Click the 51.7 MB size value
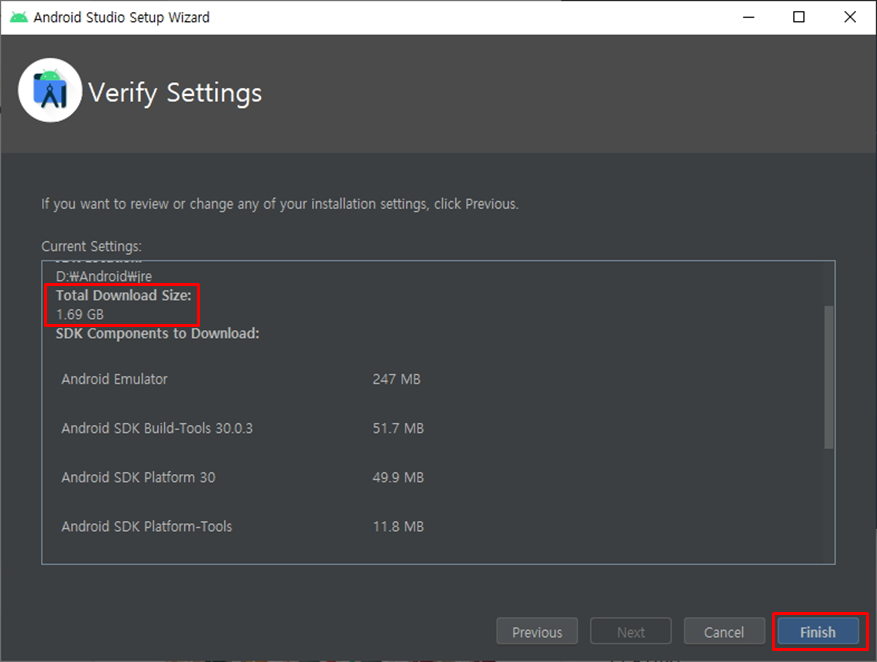The image size is (877, 662). [398, 428]
